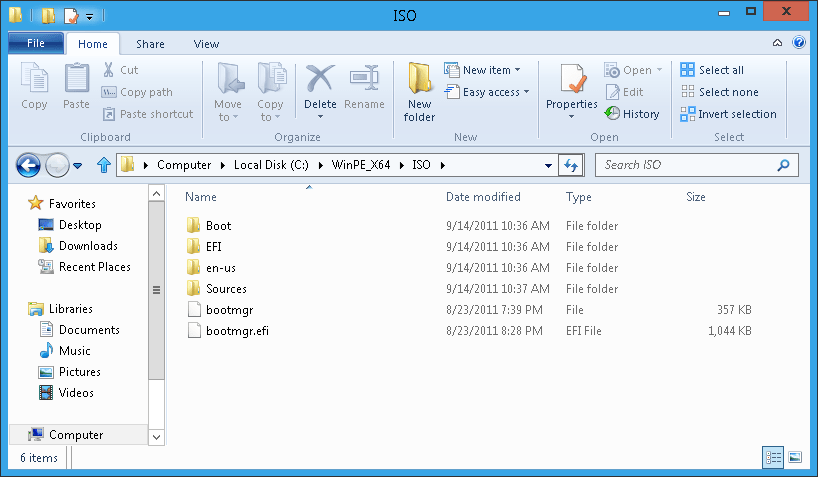
Task: Select the Home ribbon tab
Action: [93, 44]
